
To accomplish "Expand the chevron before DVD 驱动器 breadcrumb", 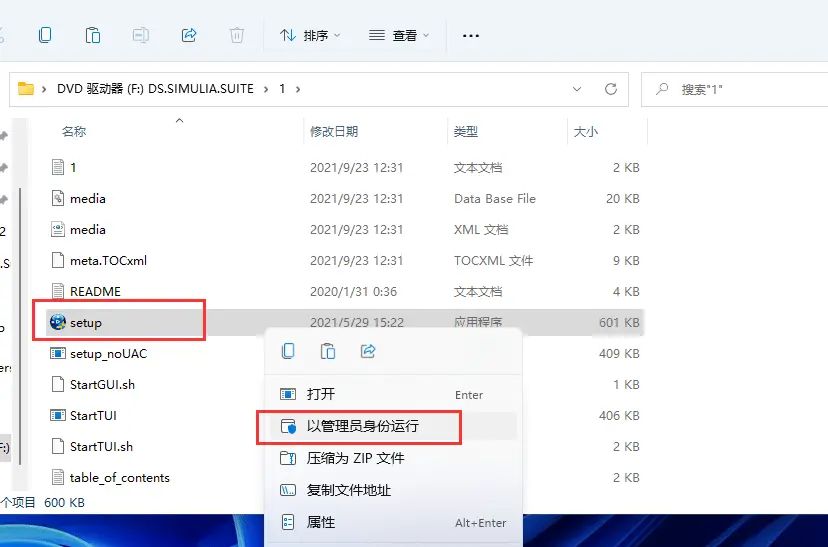I will click(x=44, y=89).
